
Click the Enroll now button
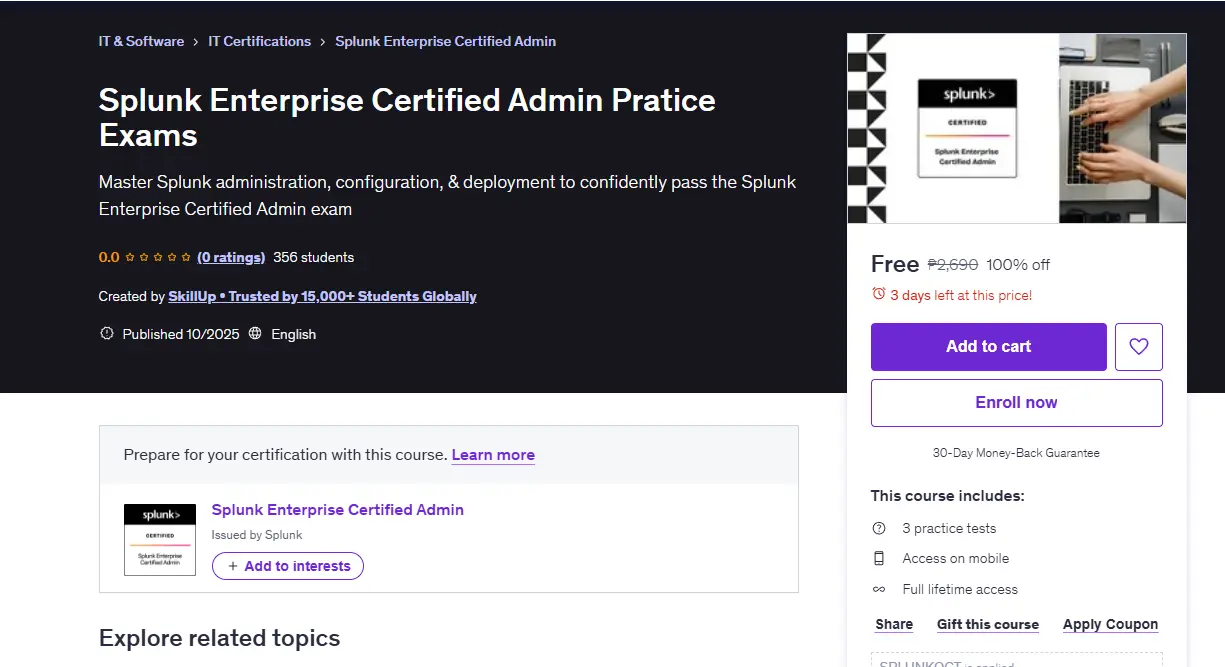click(1017, 403)
